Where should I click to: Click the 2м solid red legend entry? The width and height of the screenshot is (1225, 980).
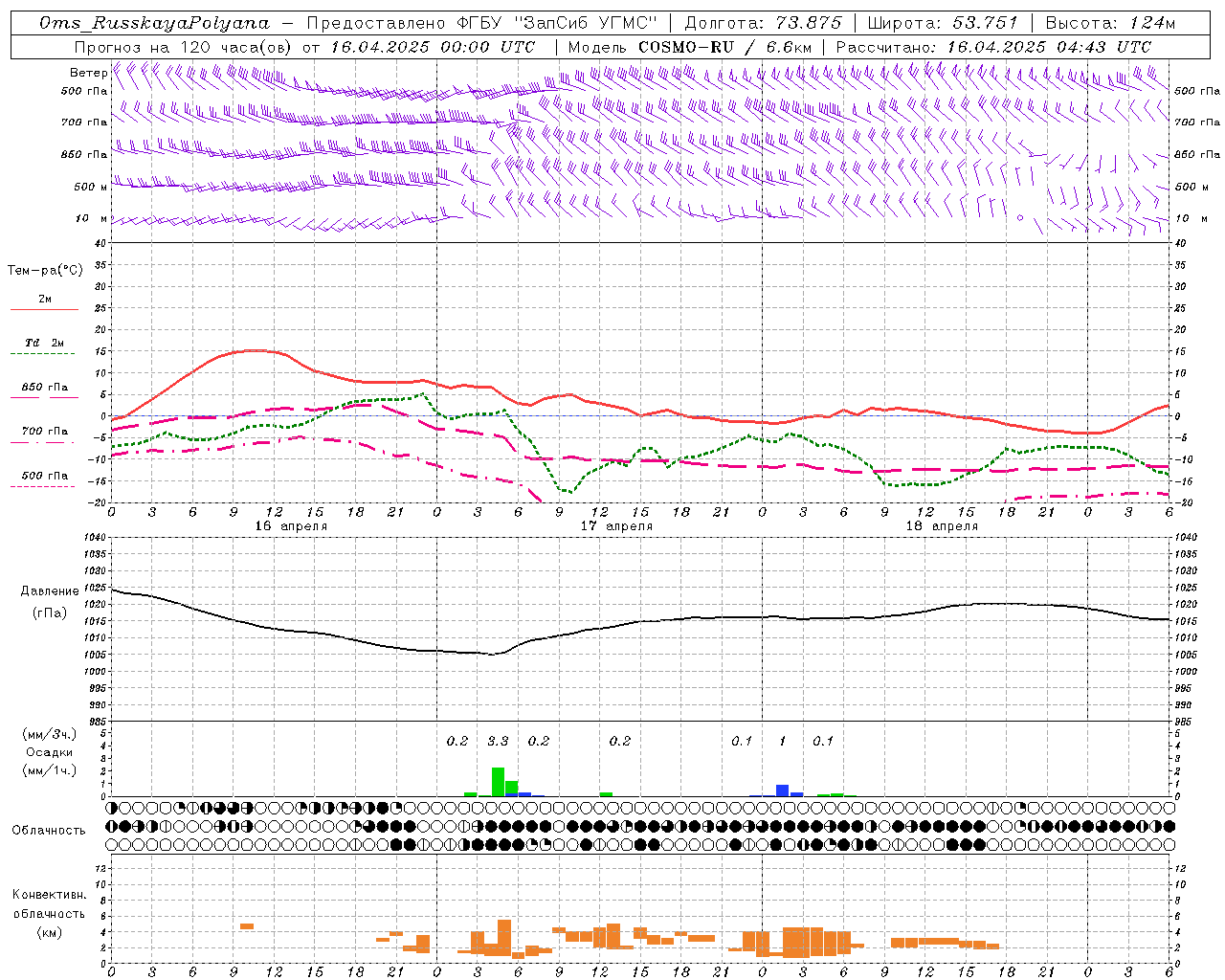(x=44, y=302)
